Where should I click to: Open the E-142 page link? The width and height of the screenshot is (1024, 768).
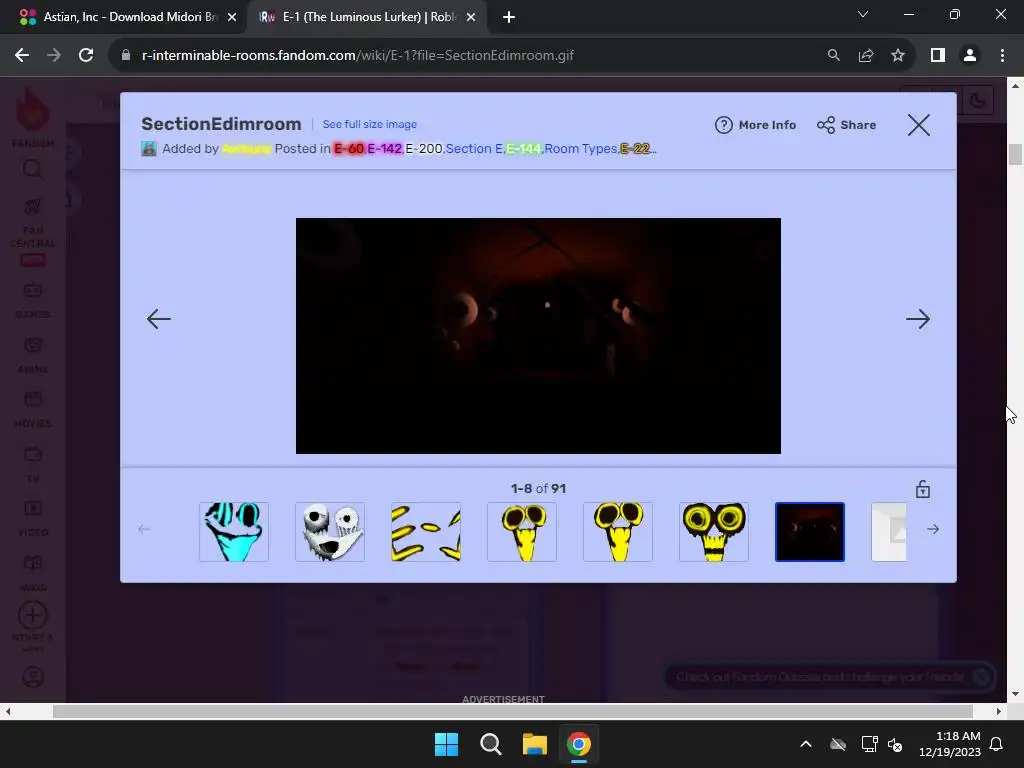(x=385, y=149)
